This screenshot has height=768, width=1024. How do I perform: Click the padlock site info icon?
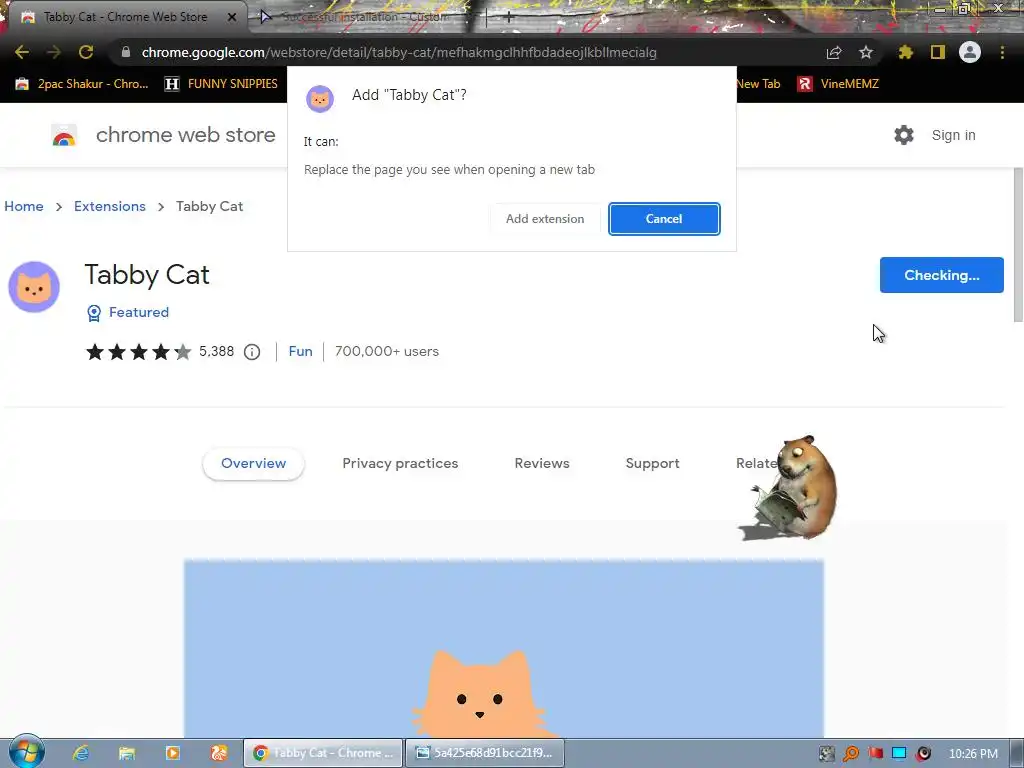125,52
